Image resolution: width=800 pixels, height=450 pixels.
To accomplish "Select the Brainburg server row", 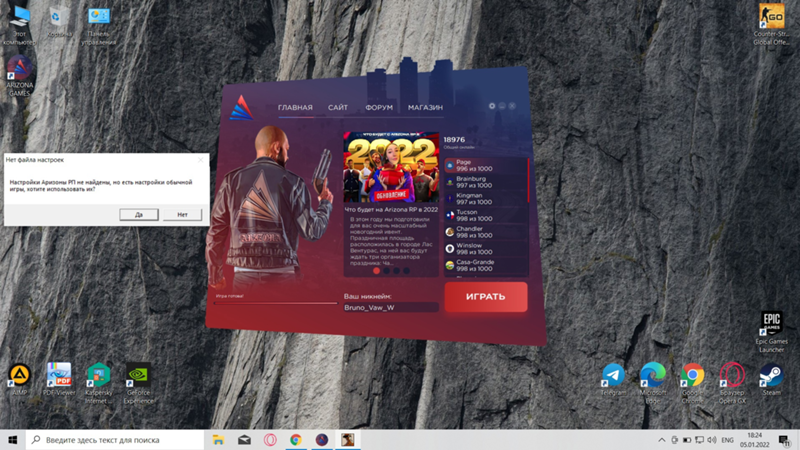I will point(485,182).
